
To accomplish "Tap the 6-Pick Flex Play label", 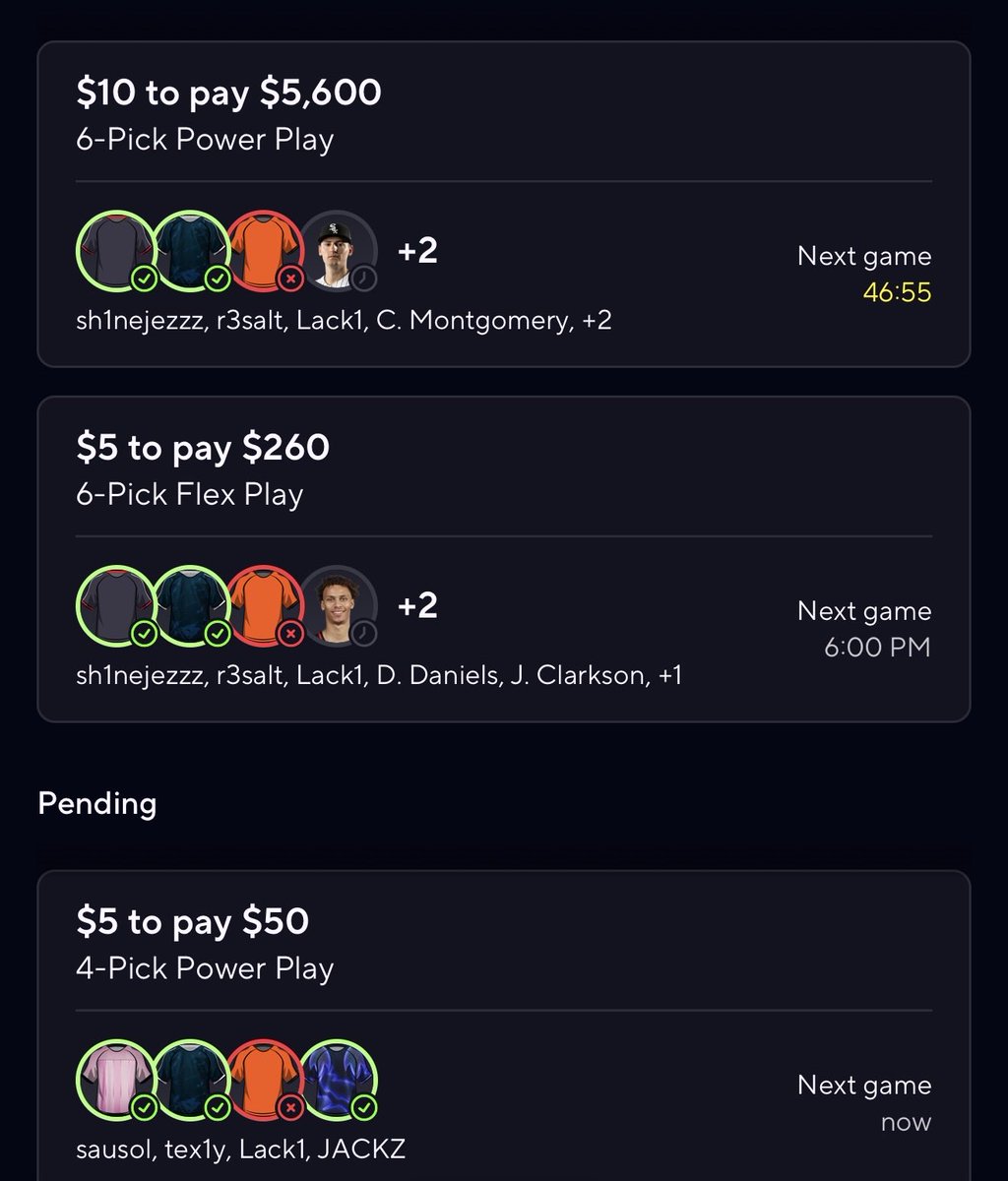I will [189, 494].
